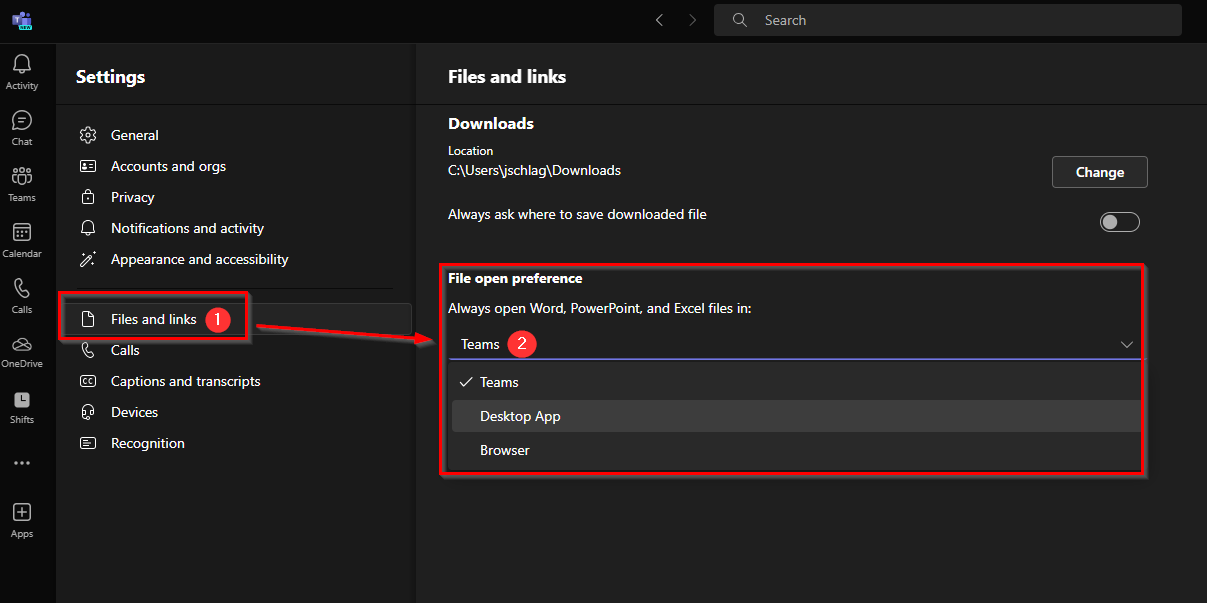The image size is (1207, 603).
Task: Open Chat in the left rail
Action: [22, 128]
